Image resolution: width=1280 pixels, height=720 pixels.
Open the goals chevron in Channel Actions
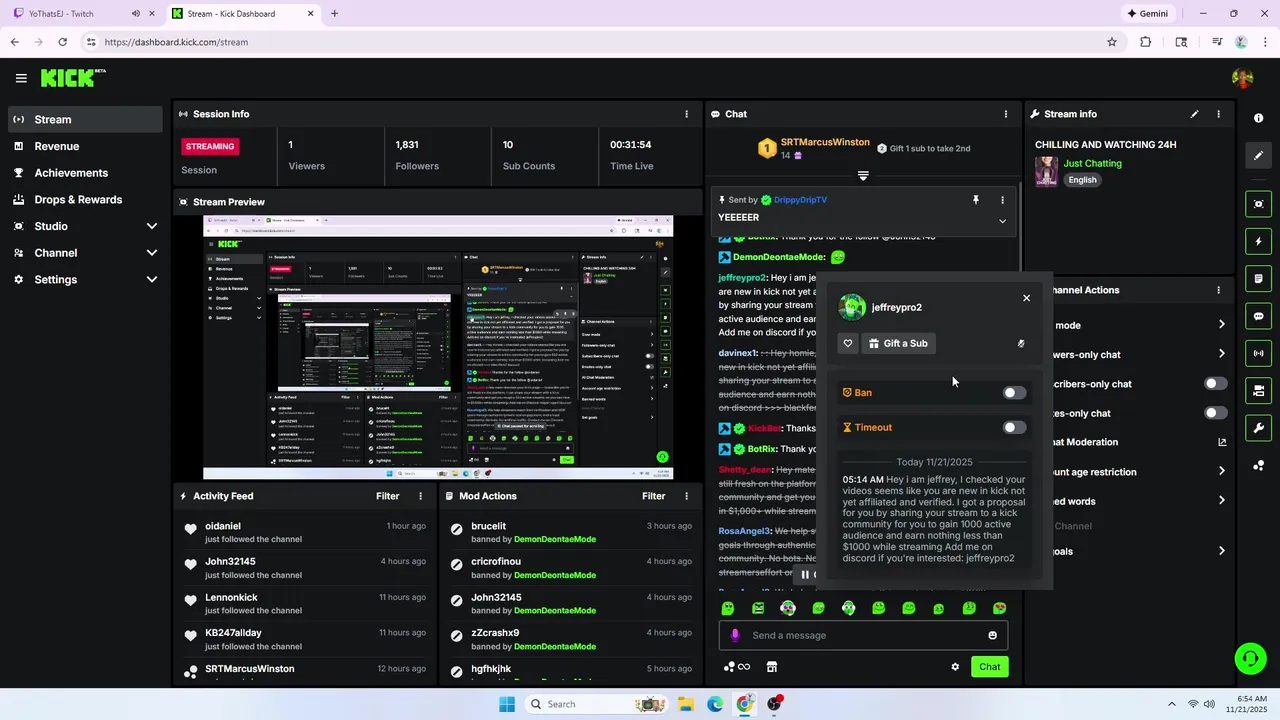(1222, 551)
